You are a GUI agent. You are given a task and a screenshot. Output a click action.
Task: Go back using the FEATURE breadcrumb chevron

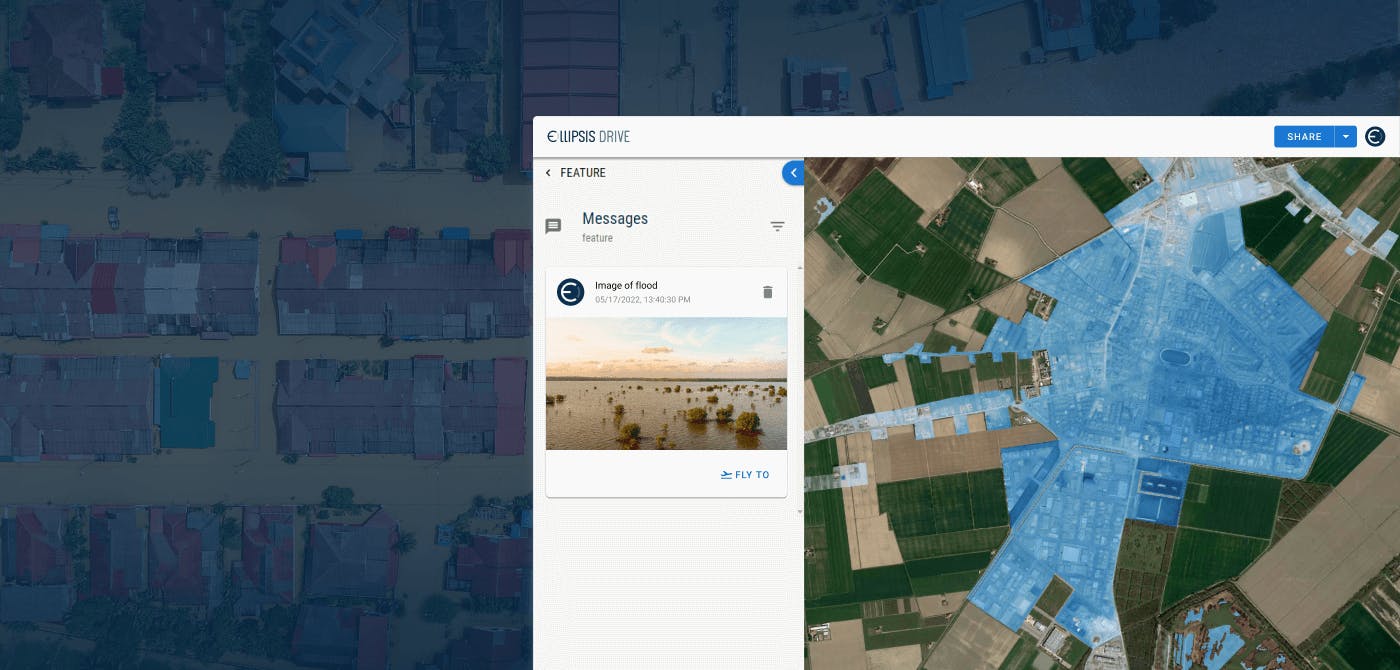547,172
